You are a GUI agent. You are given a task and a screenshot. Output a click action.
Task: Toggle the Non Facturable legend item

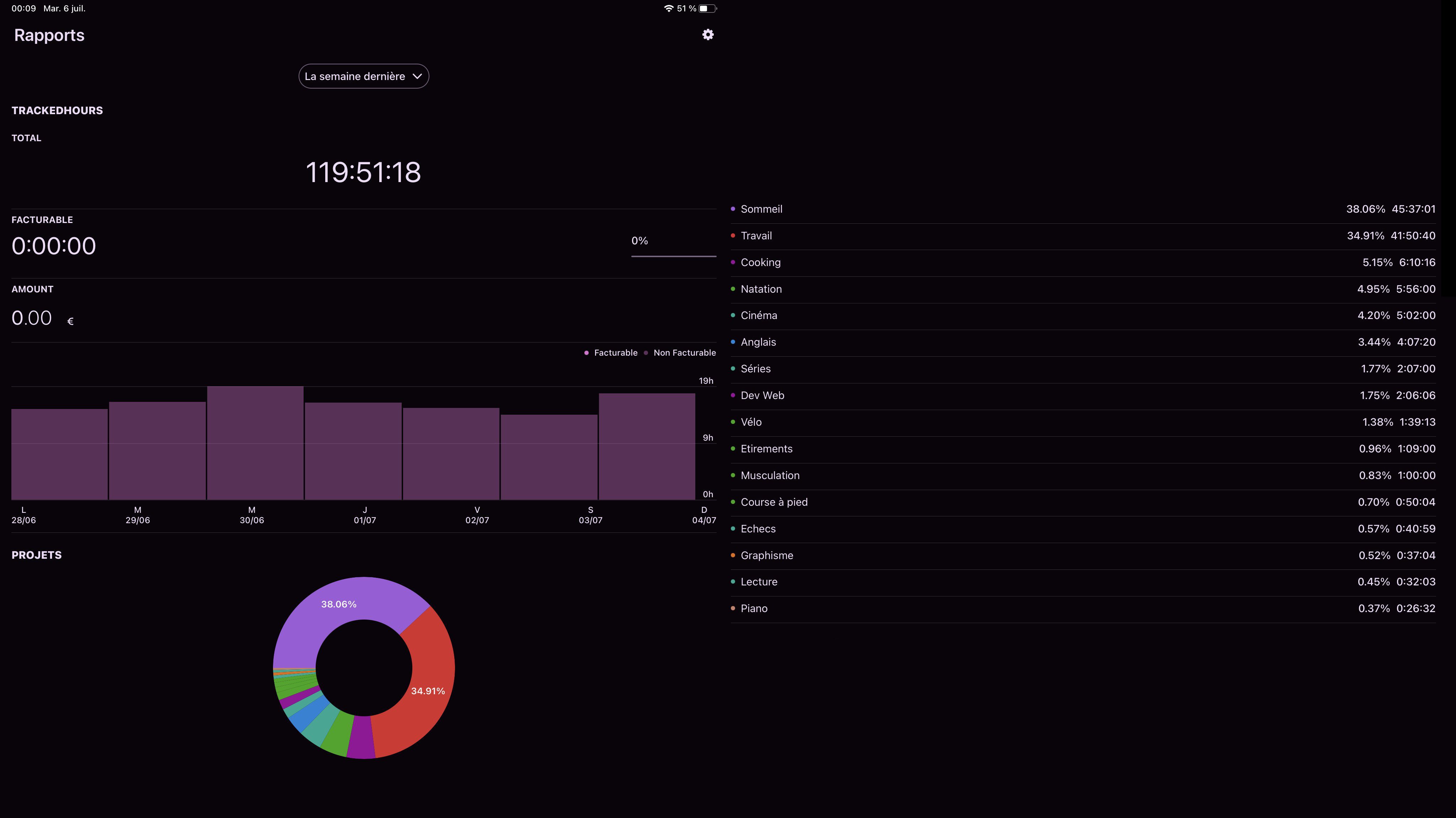684,353
